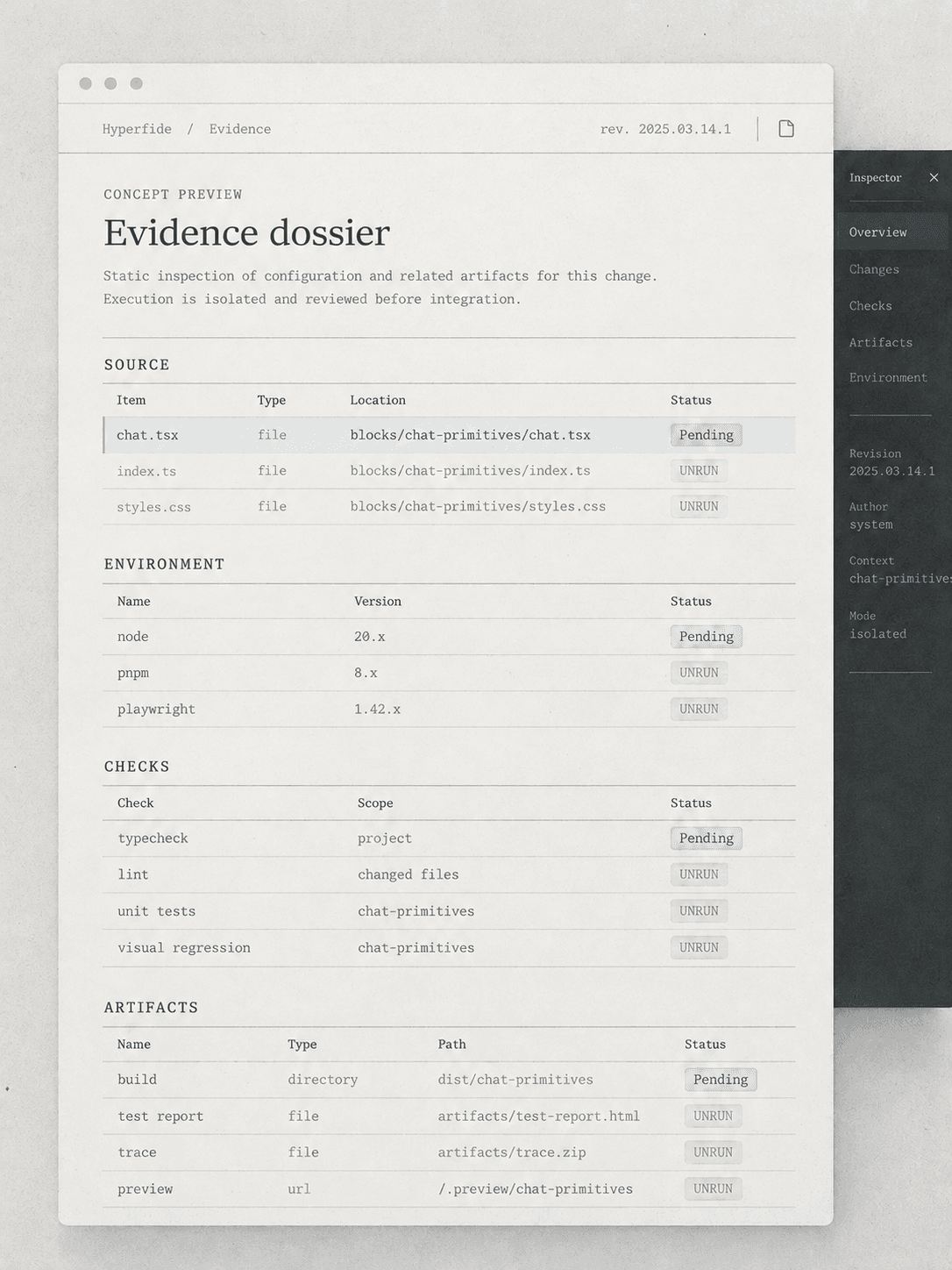Click the Status column header in Source table
This screenshot has height=1270, width=952.
pyautogui.click(x=691, y=400)
